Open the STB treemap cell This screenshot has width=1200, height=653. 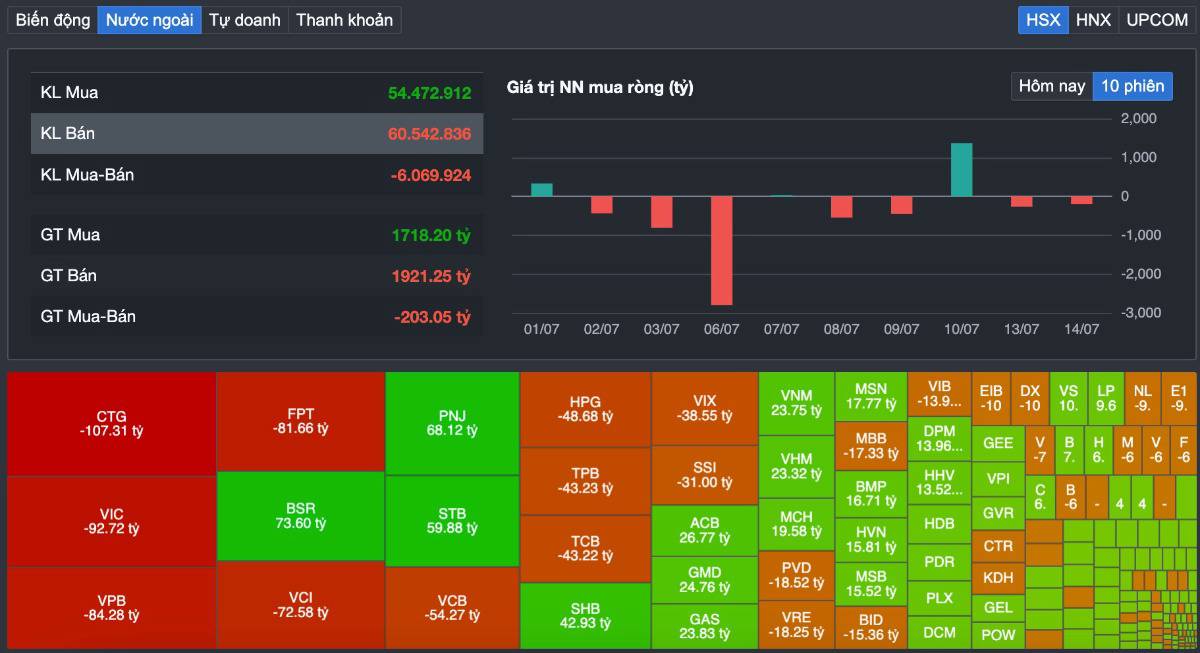(x=452, y=521)
